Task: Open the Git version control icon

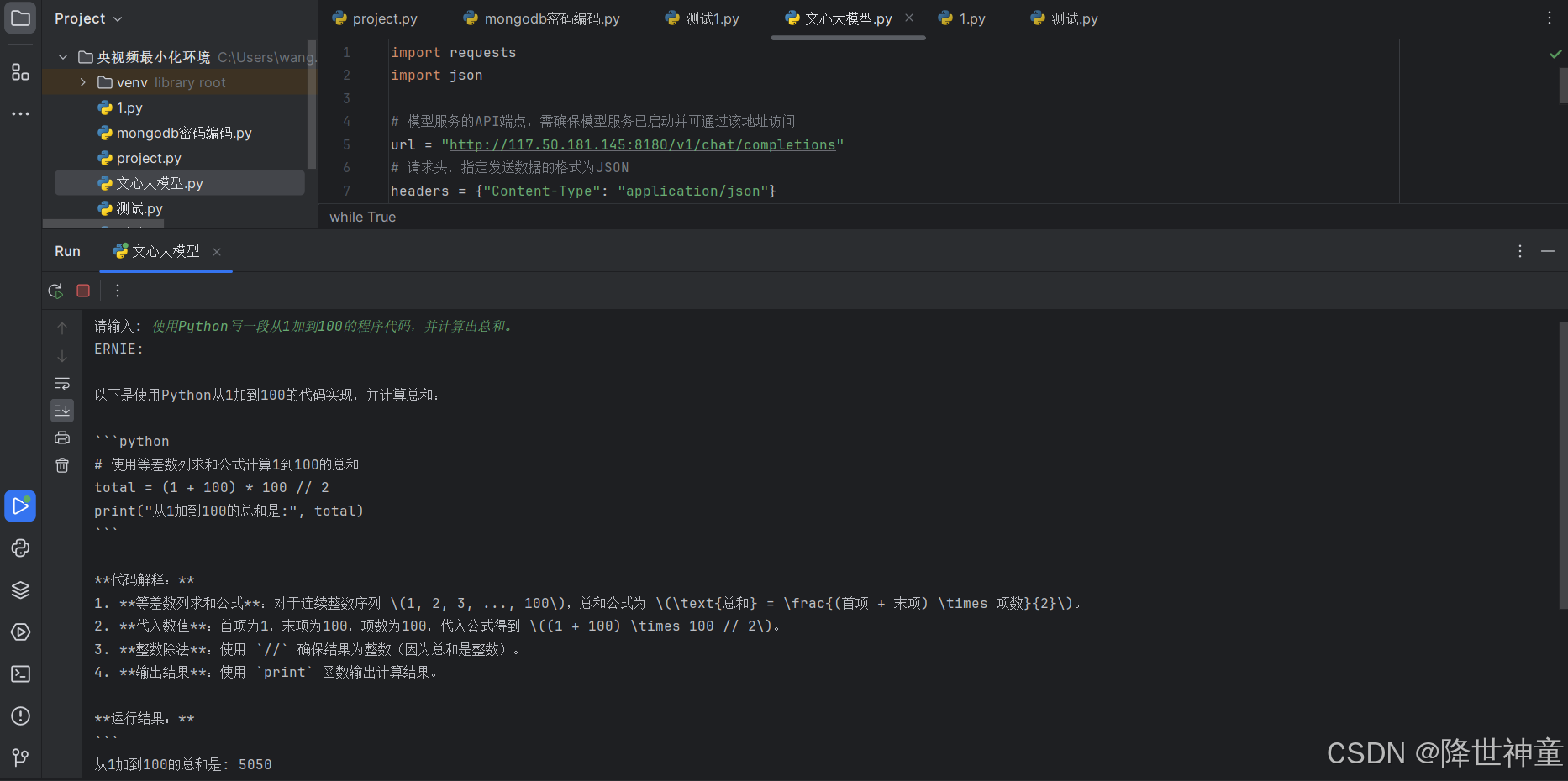Action: [x=20, y=757]
